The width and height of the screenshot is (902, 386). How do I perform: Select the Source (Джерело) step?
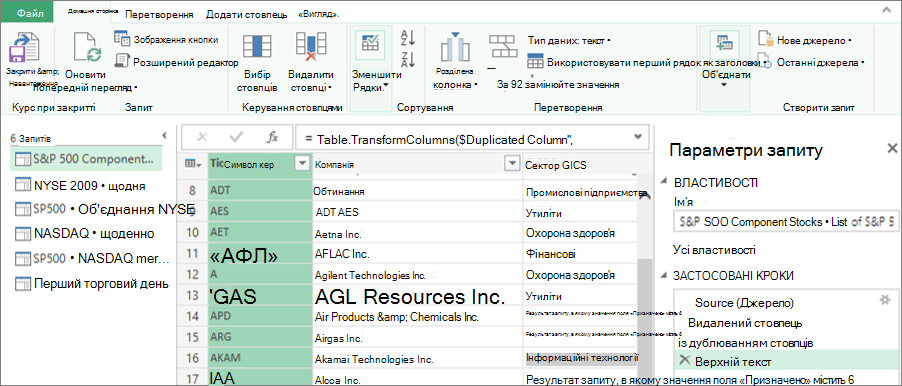point(744,303)
